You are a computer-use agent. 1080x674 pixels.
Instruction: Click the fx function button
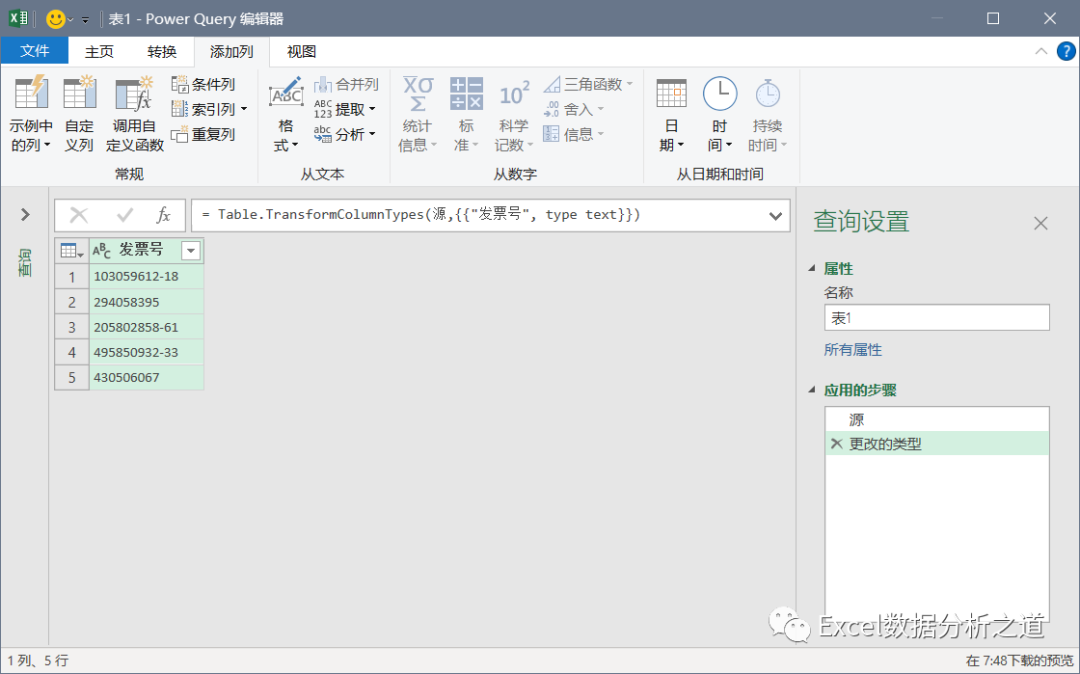[163, 215]
